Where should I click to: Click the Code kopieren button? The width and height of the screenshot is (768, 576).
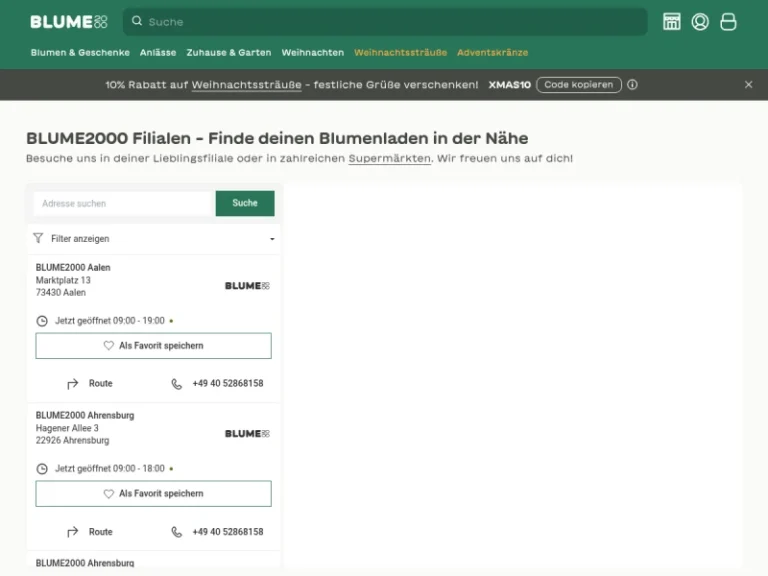(x=578, y=85)
